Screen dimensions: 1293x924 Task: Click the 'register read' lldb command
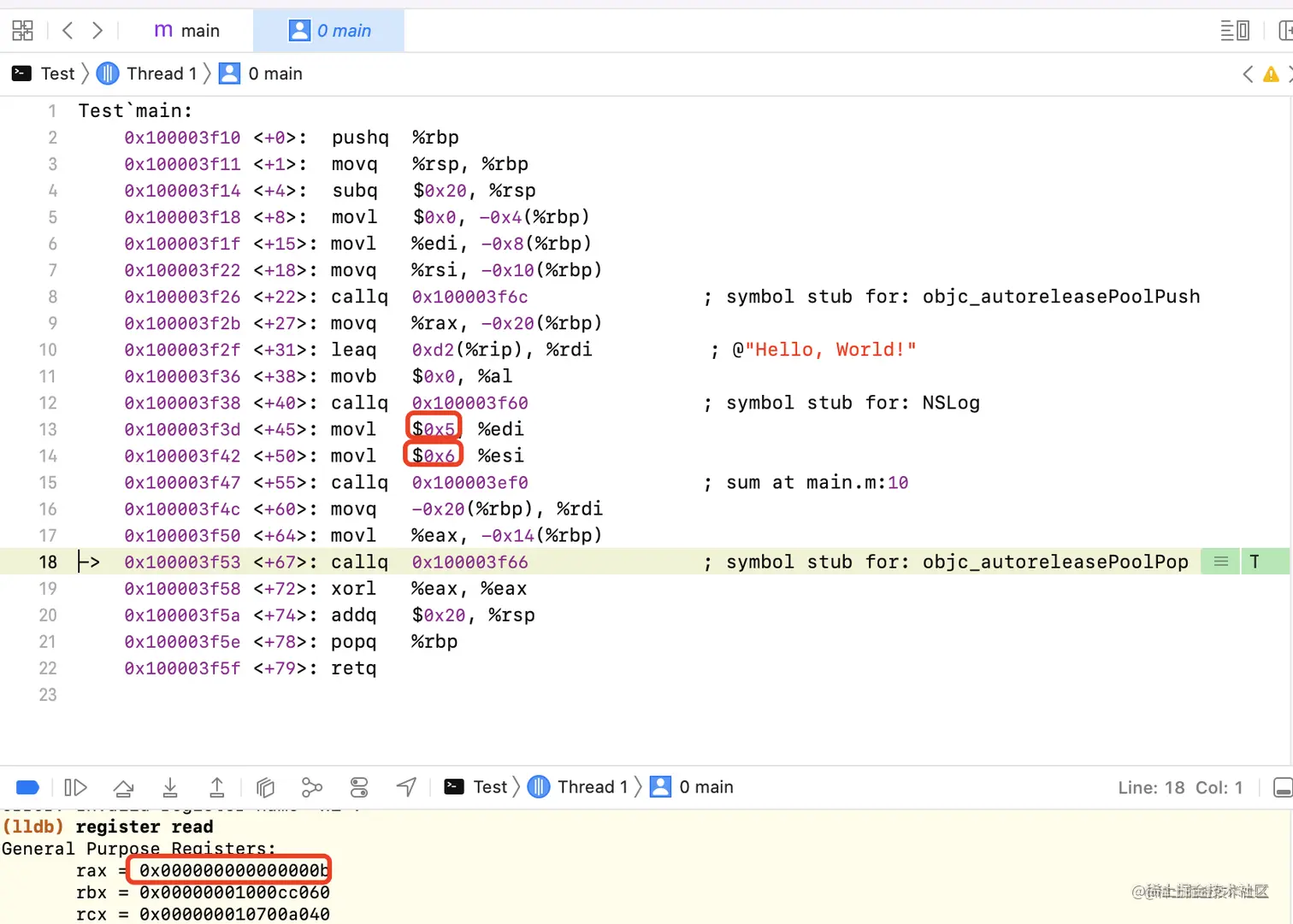point(145,827)
